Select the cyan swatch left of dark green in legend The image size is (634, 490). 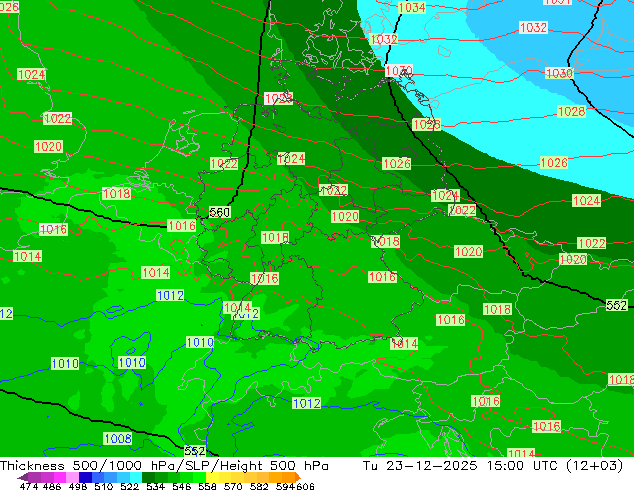(x=136, y=477)
